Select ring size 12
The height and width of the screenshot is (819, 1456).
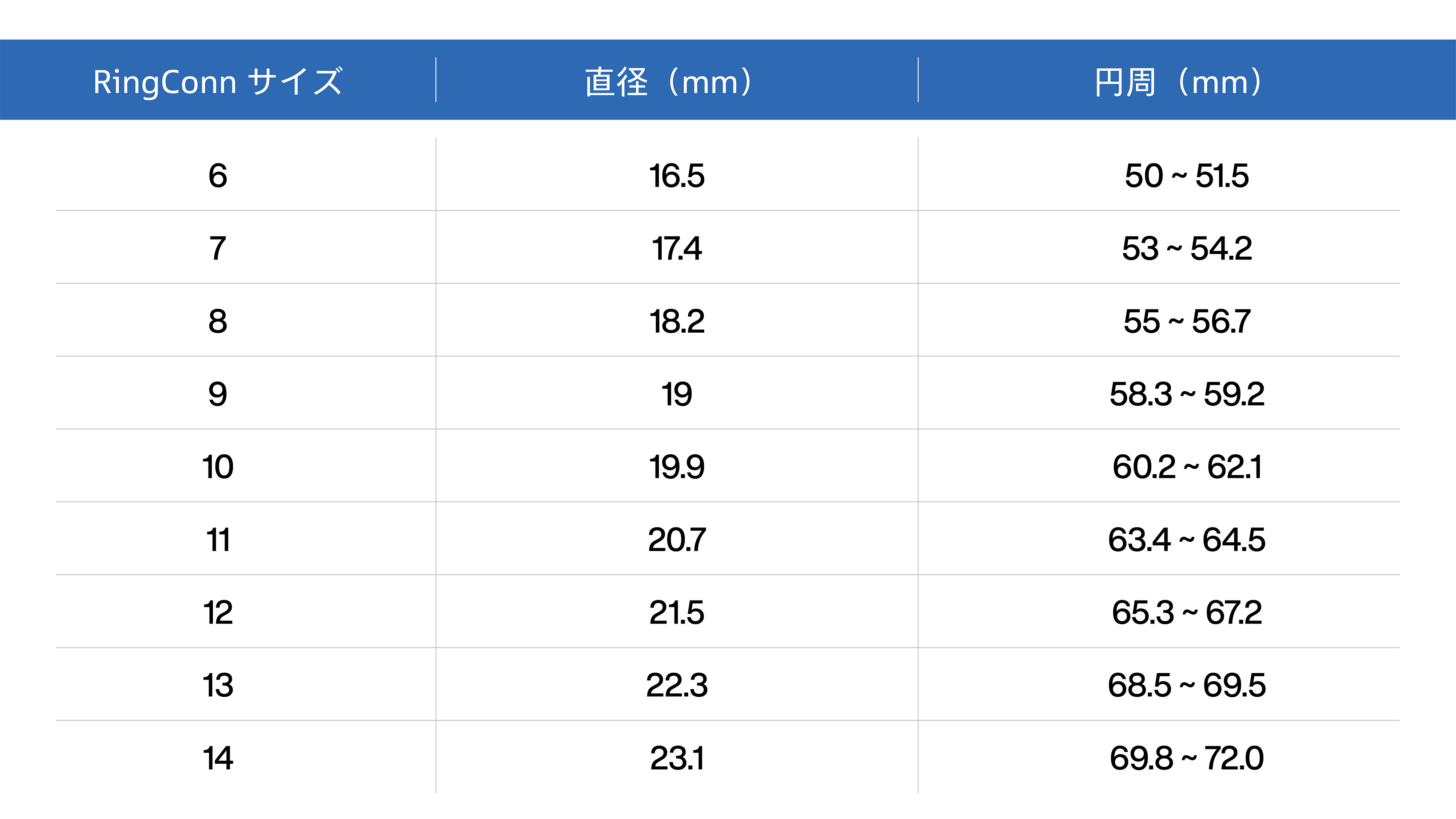click(x=218, y=613)
